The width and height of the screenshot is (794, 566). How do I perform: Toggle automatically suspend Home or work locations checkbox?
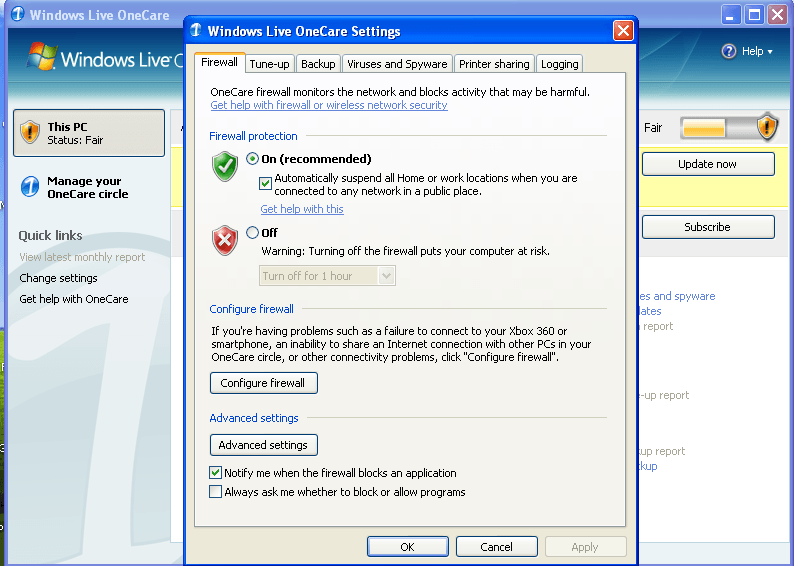(x=265, y=184)
